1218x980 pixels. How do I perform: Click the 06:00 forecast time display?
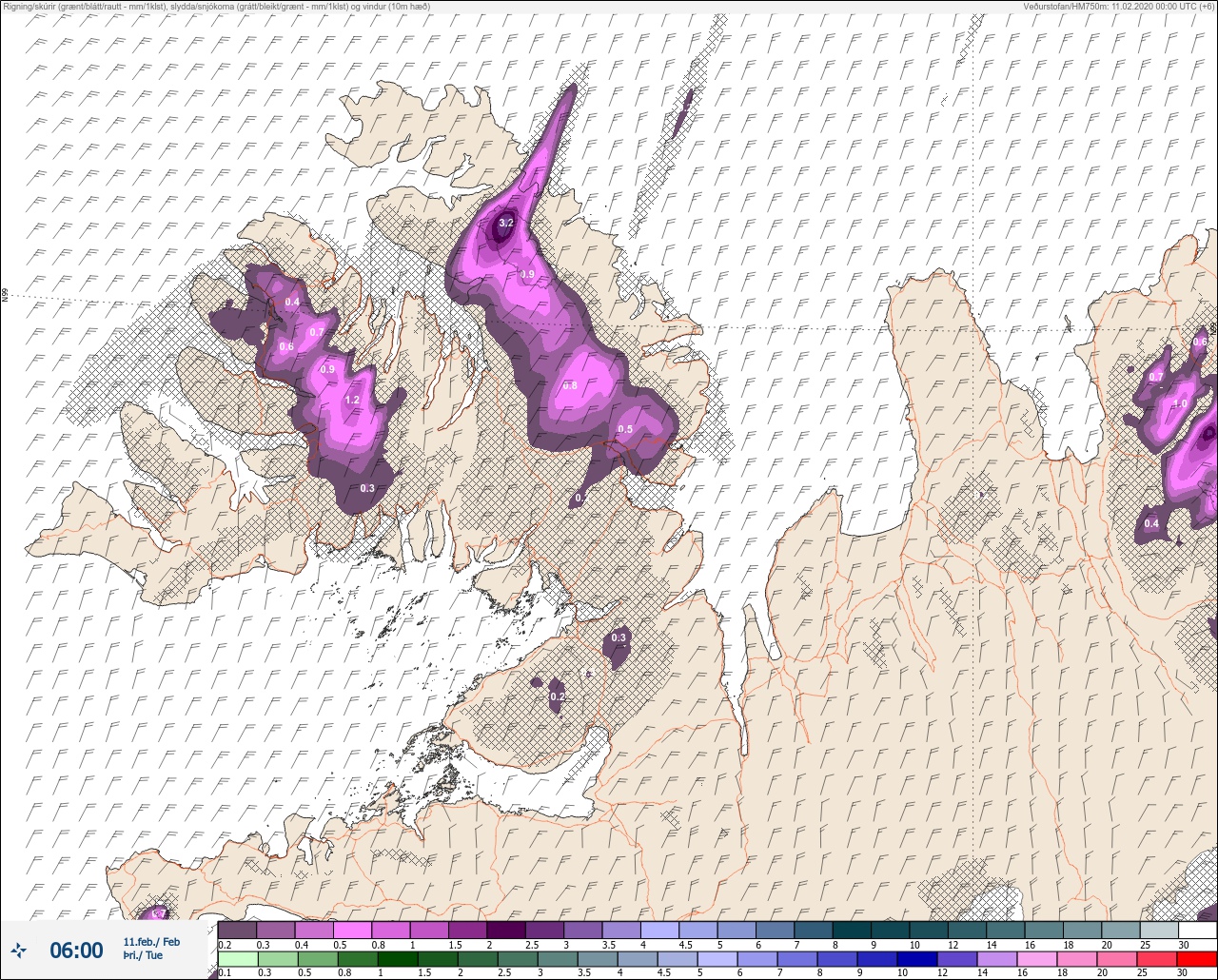tap(76, 950)
